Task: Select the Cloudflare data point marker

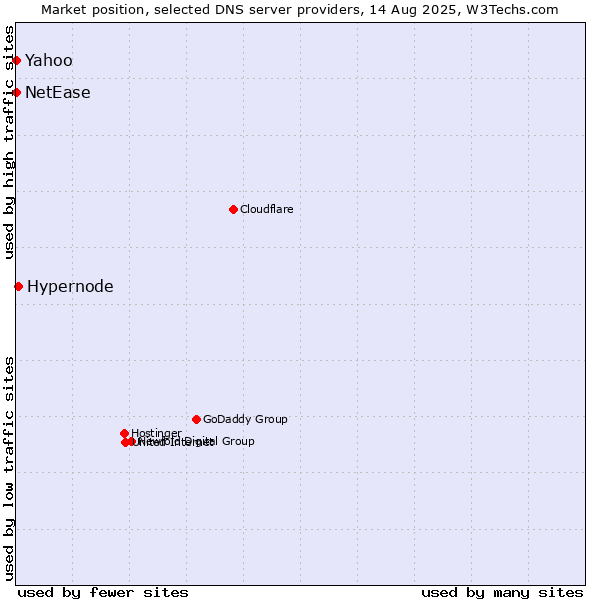Action: click(233, 209)
